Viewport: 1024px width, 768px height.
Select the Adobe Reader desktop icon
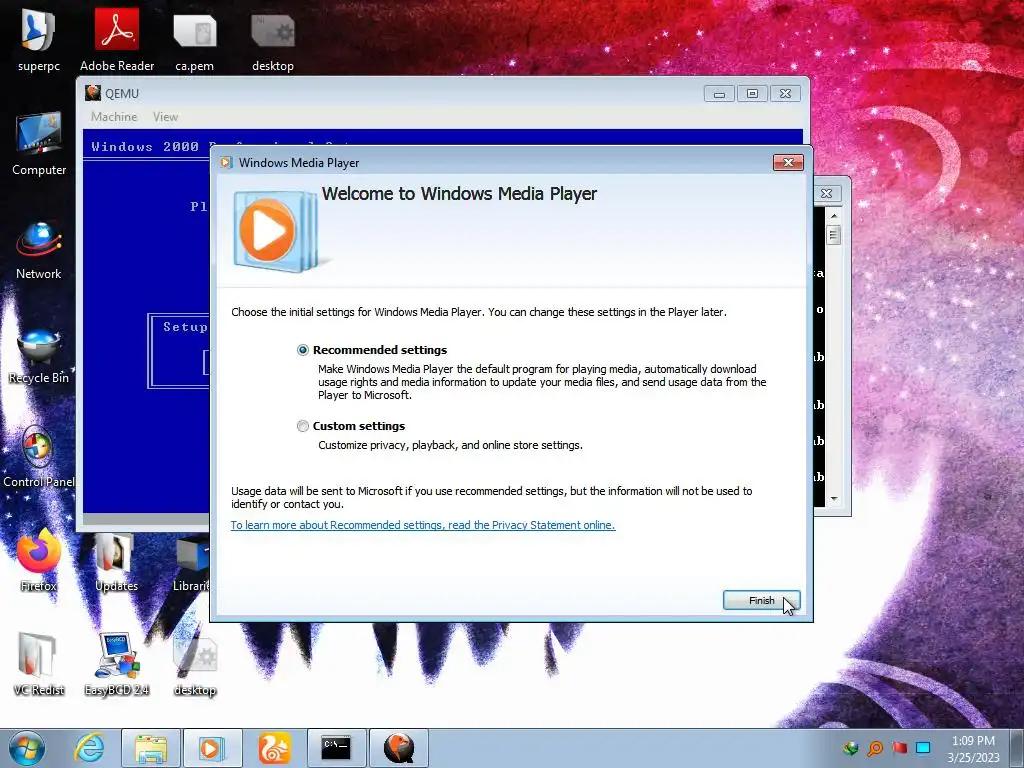tap(117, 40)
